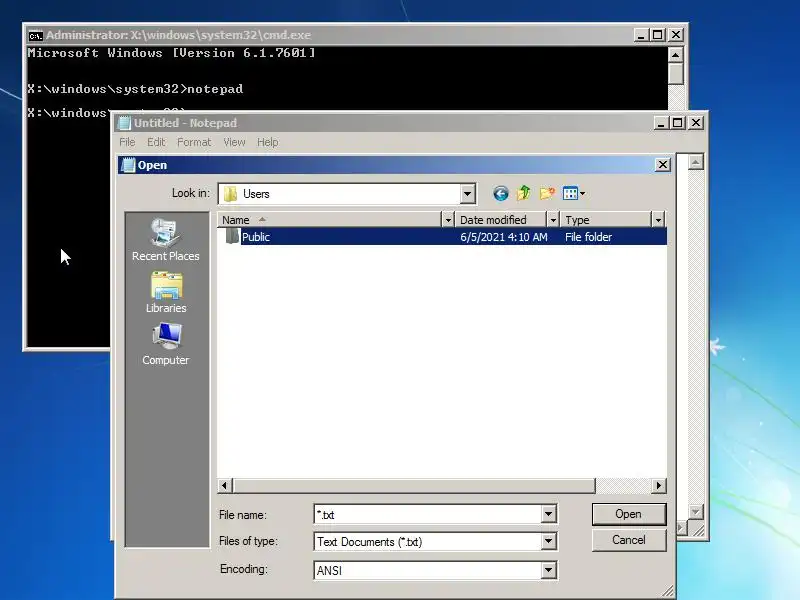
Task: Click the file list scroll right arrow
Action: [x=659, y=486]
